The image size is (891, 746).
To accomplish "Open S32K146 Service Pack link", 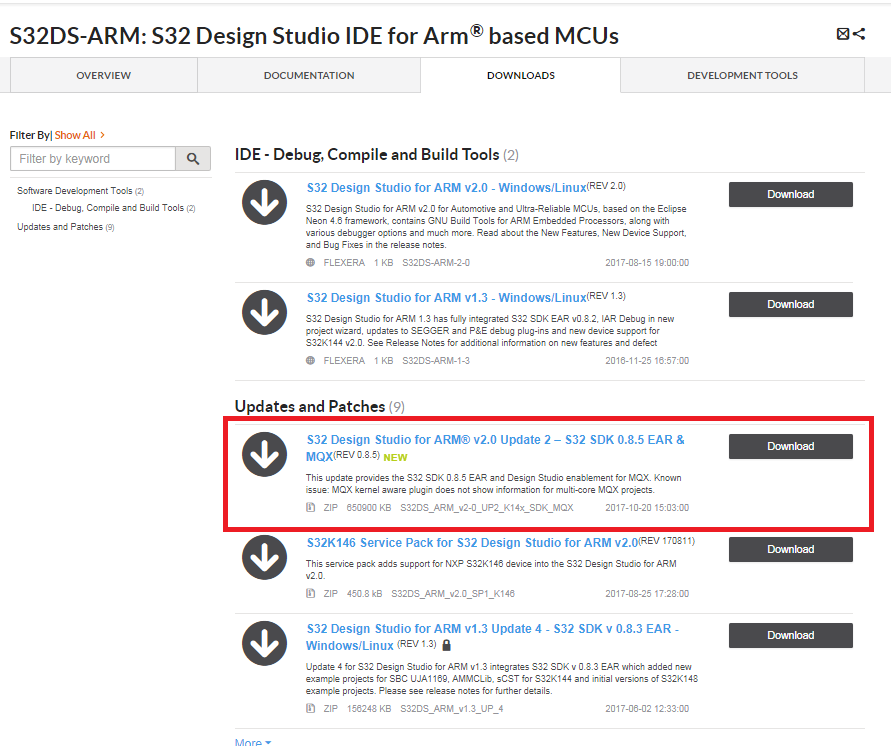I will [472, 543].
